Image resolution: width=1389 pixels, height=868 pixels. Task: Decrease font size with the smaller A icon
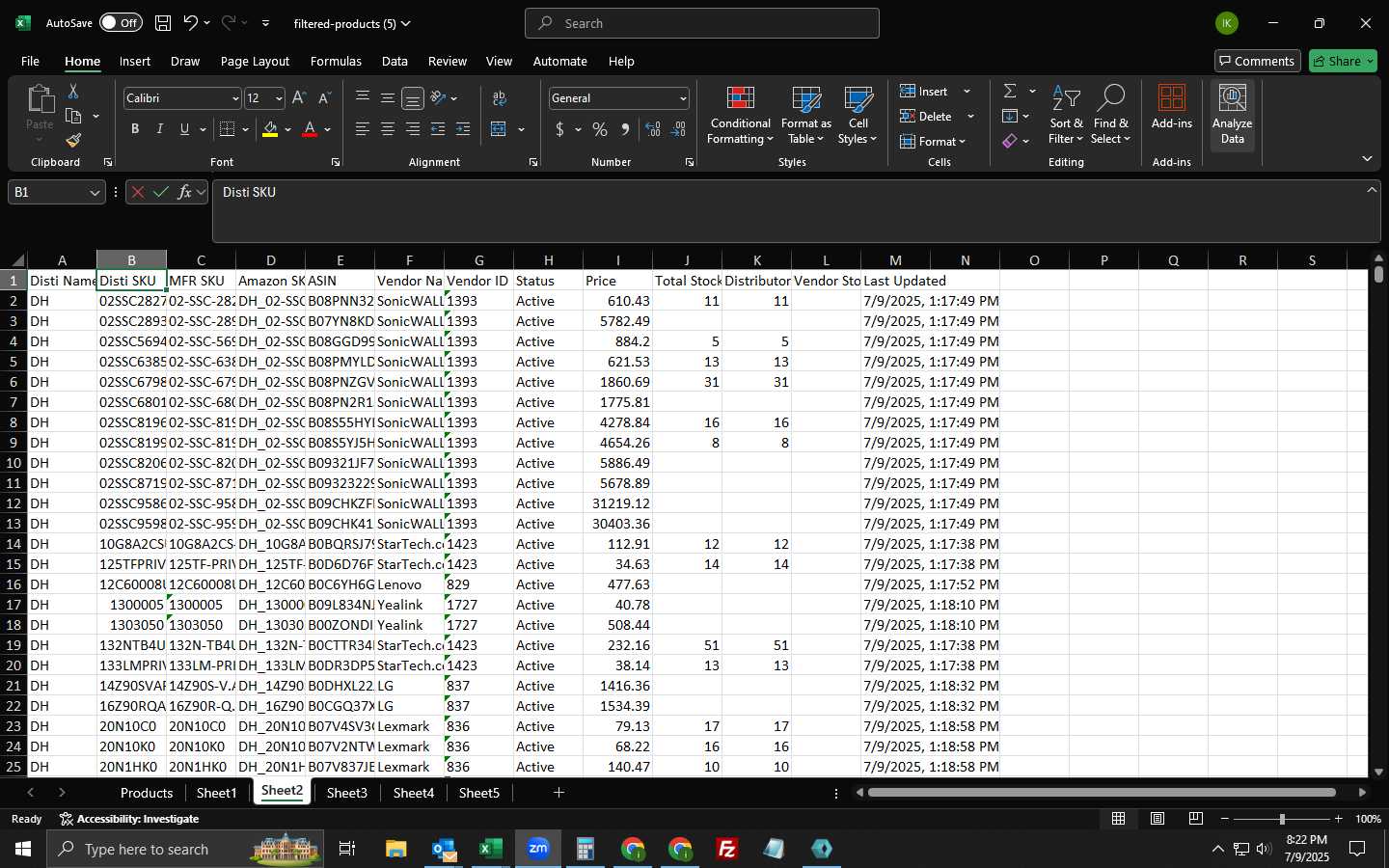(324, 98)
